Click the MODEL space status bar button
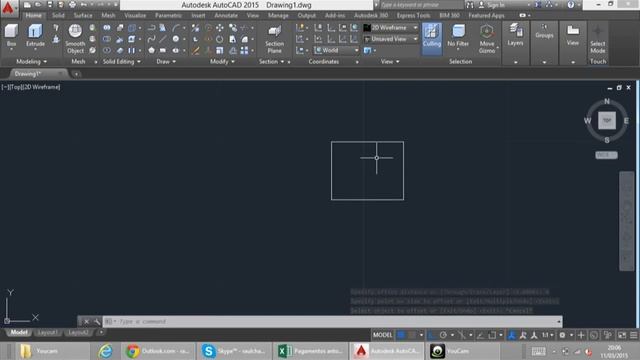The image size is (640, 360). 382,335
